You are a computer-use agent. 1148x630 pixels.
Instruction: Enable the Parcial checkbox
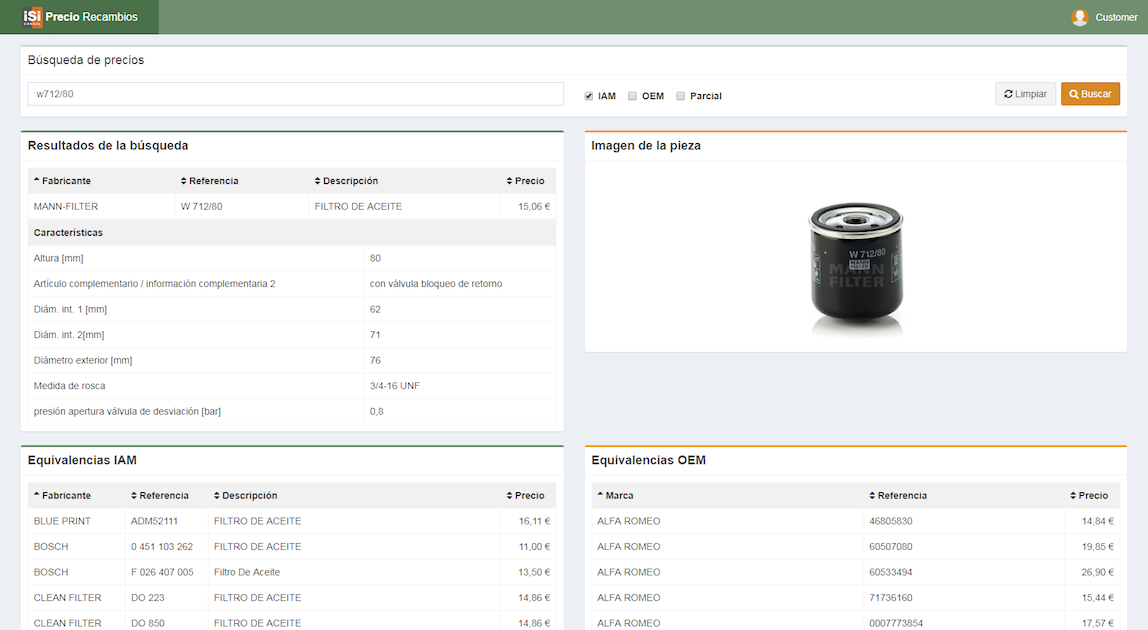[680, 96]
